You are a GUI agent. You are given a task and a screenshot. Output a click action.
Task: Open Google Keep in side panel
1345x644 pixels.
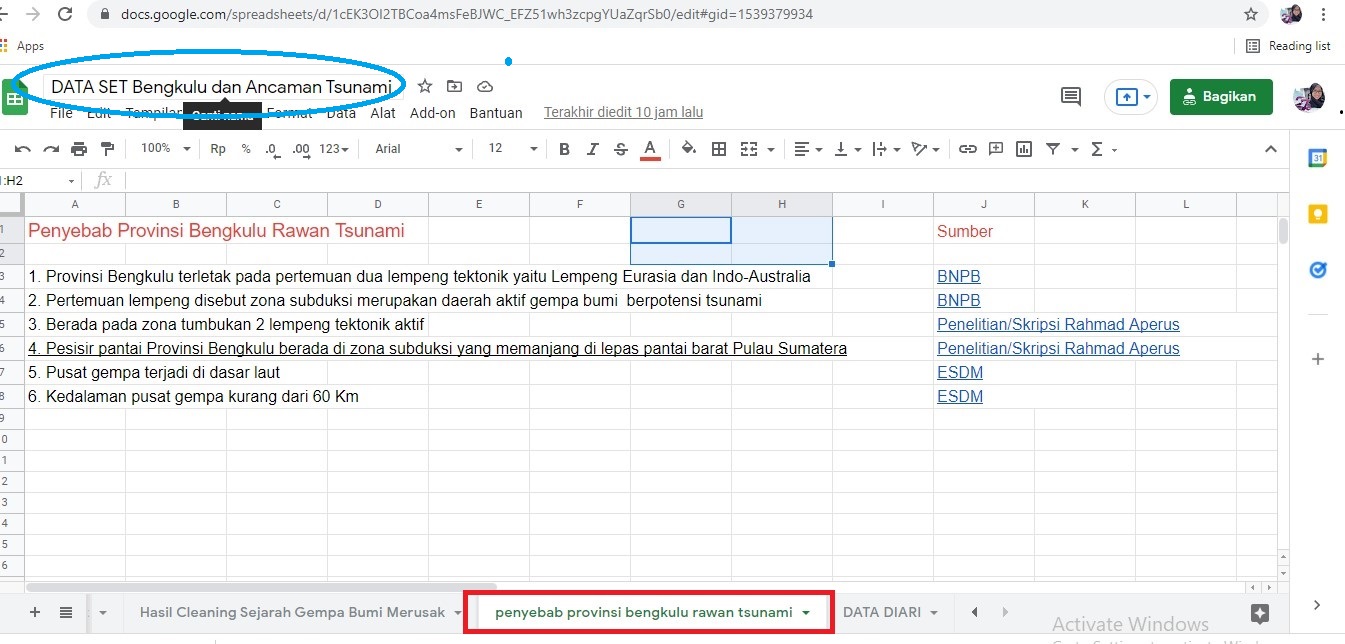click(x=1318, y=214)
